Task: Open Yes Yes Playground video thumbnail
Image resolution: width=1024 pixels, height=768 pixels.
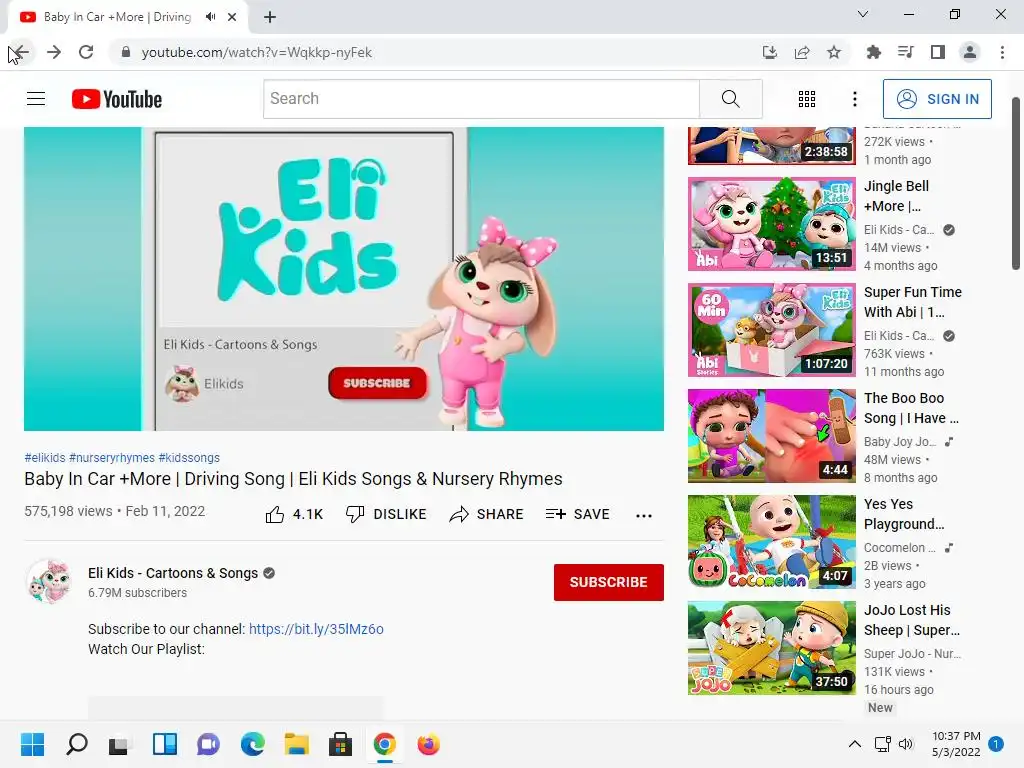Action: click(771, 542)
